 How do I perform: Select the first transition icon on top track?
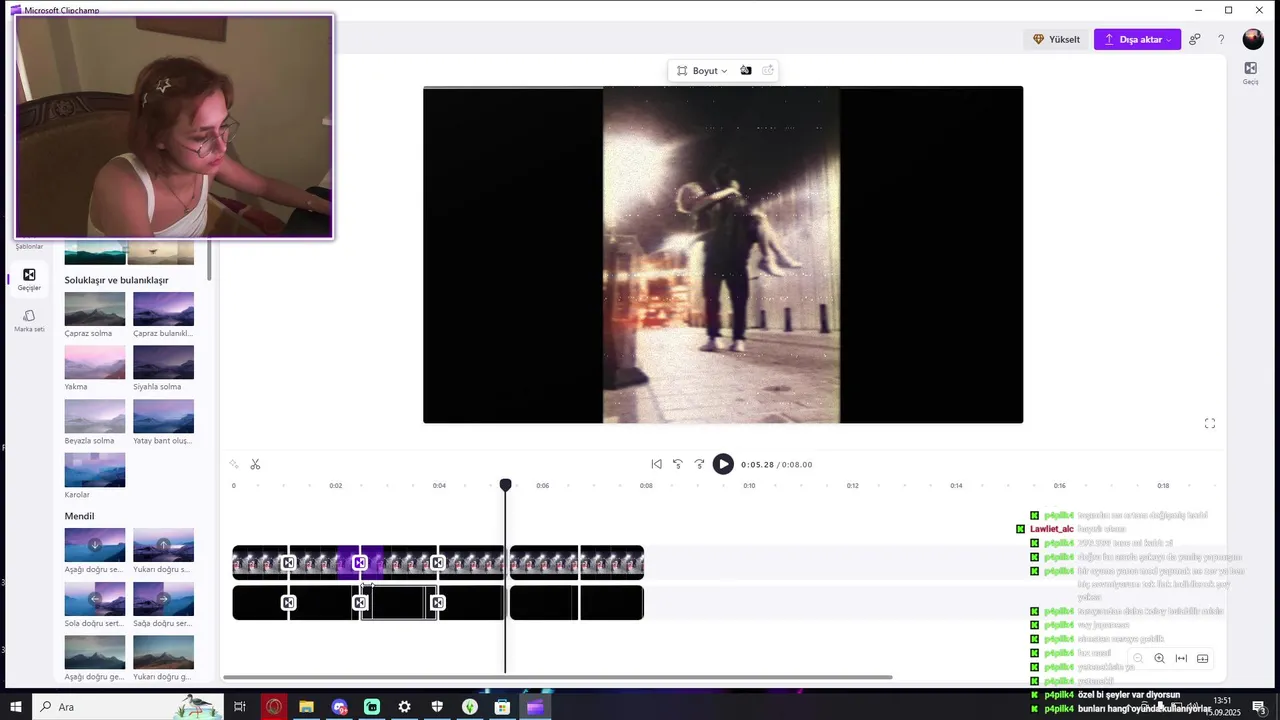coord(288,563)
